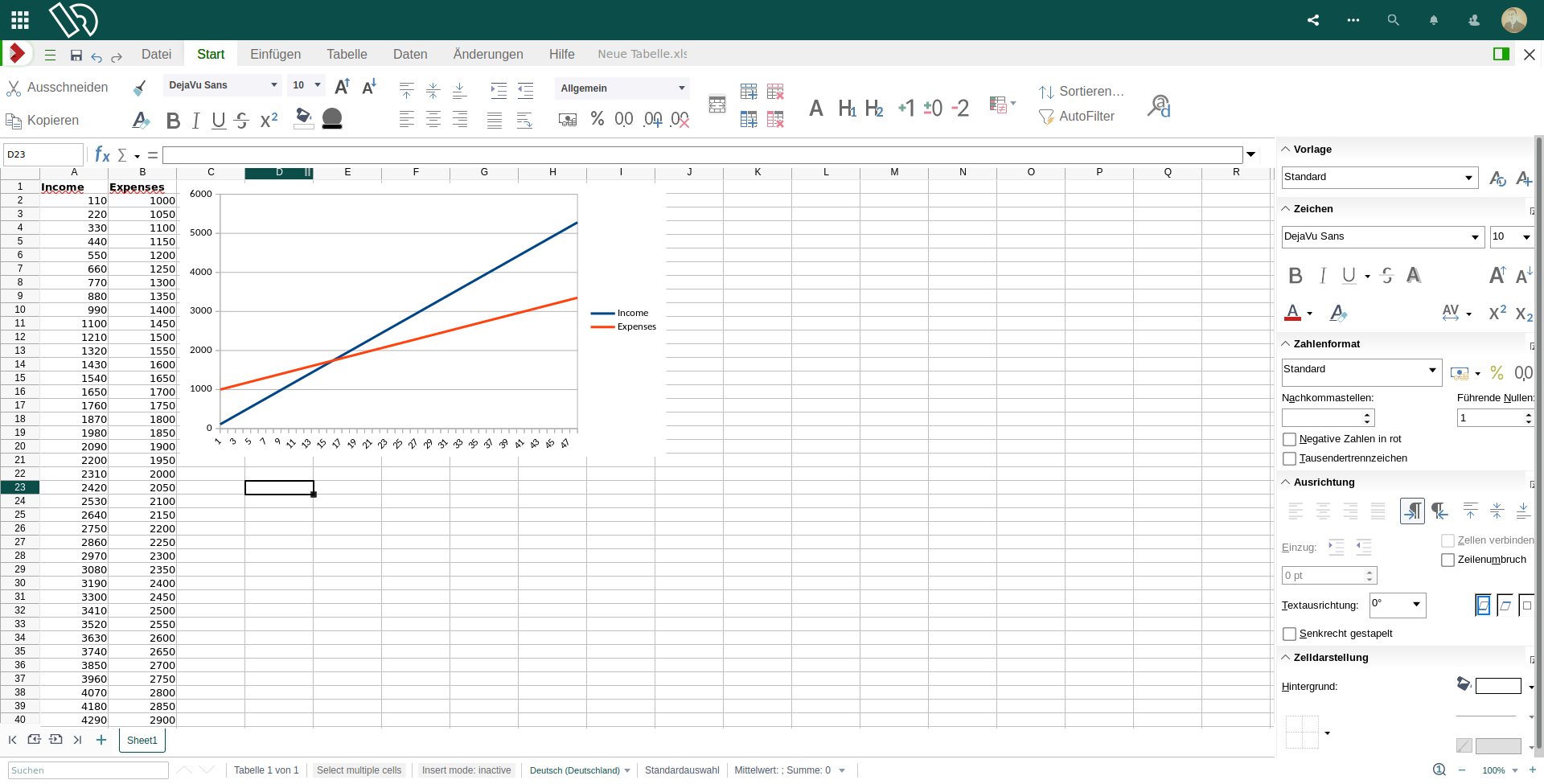
Task: Open Deutsch (Deutschland) language dropdown
Action: click(580, 770)
